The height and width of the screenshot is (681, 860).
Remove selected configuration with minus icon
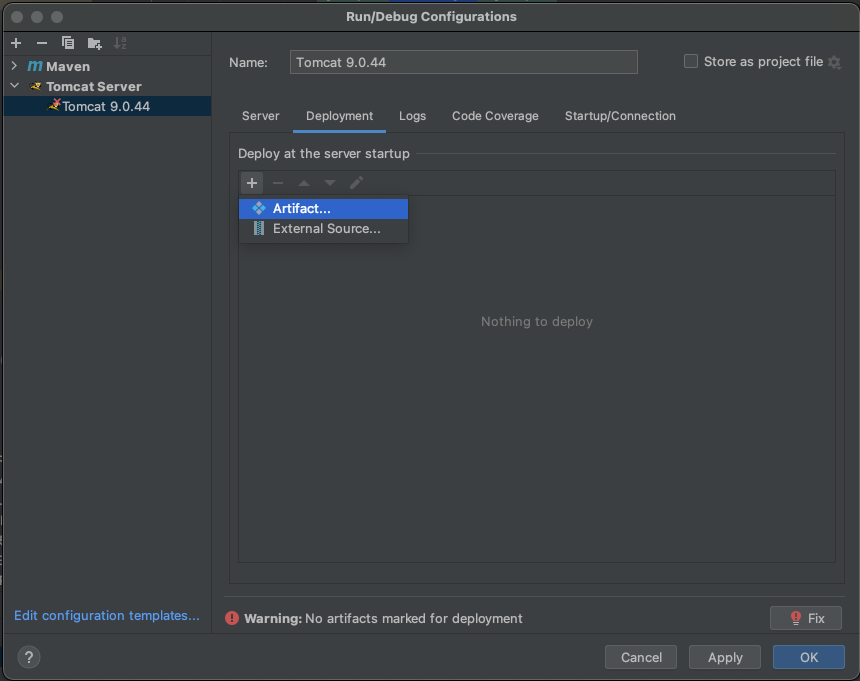pos(42,43)
